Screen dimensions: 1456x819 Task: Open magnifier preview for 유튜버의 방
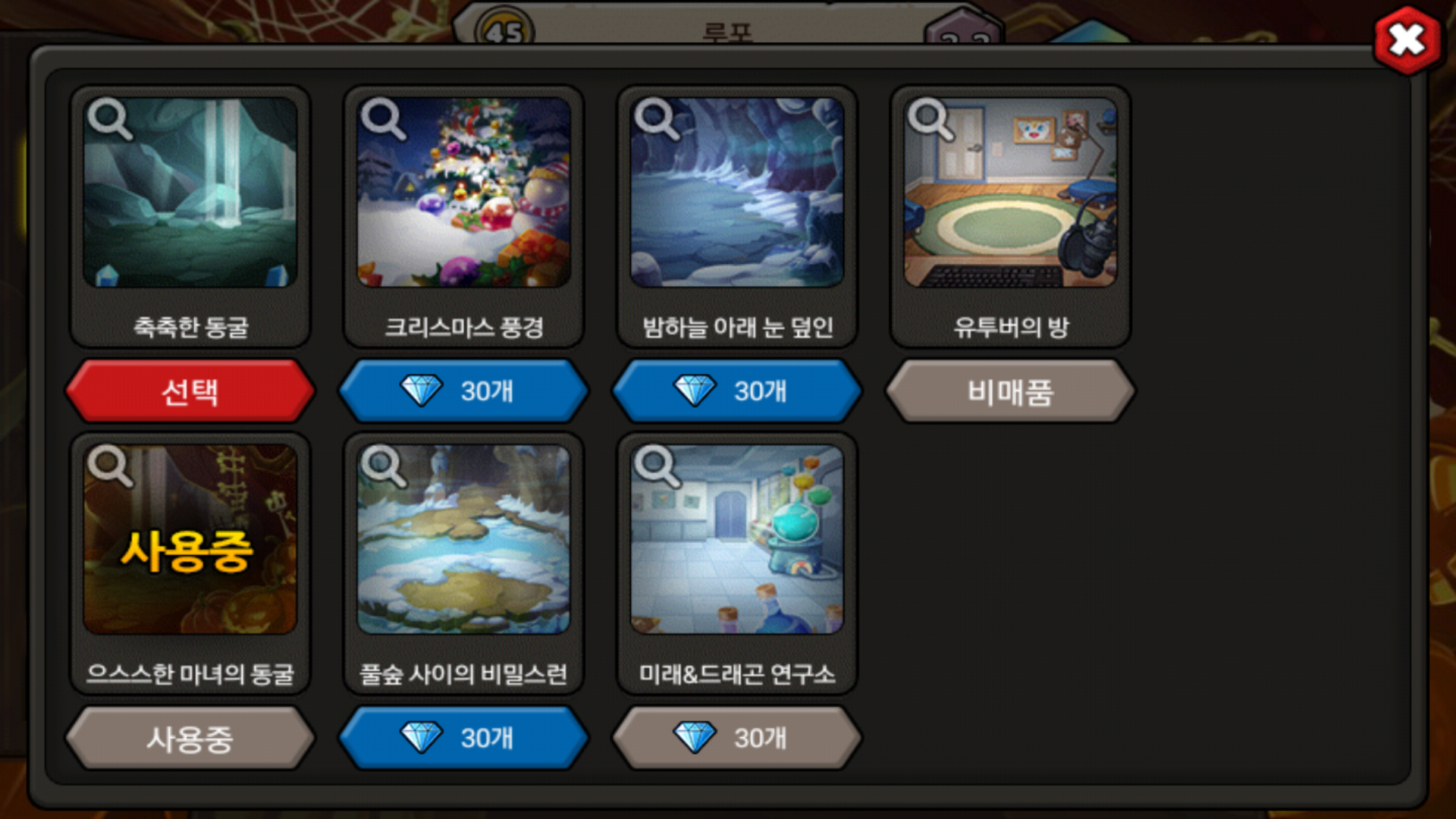(x=930, y=119)
